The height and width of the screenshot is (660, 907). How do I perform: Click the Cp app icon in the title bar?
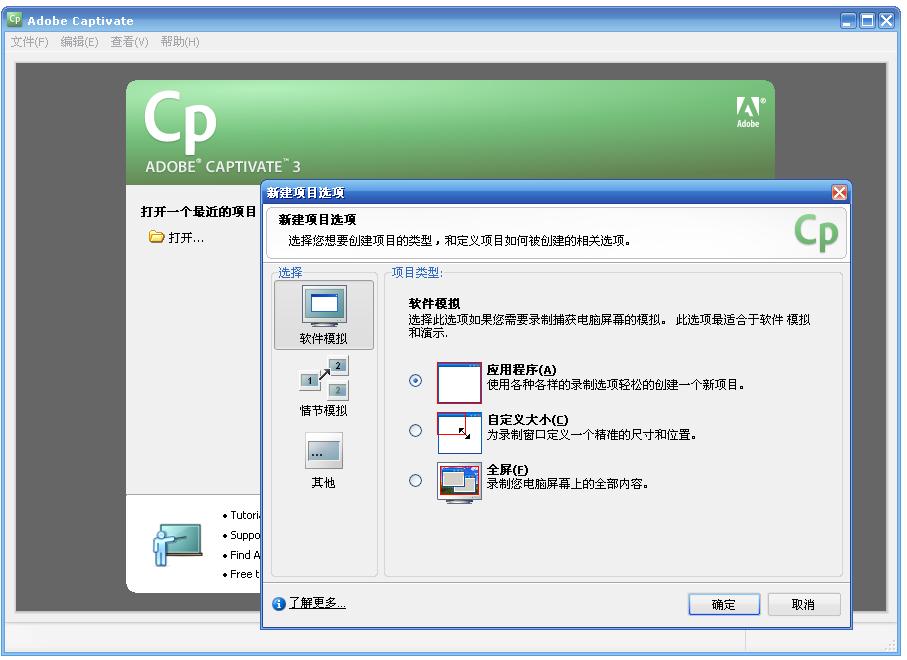coord(14,20)
